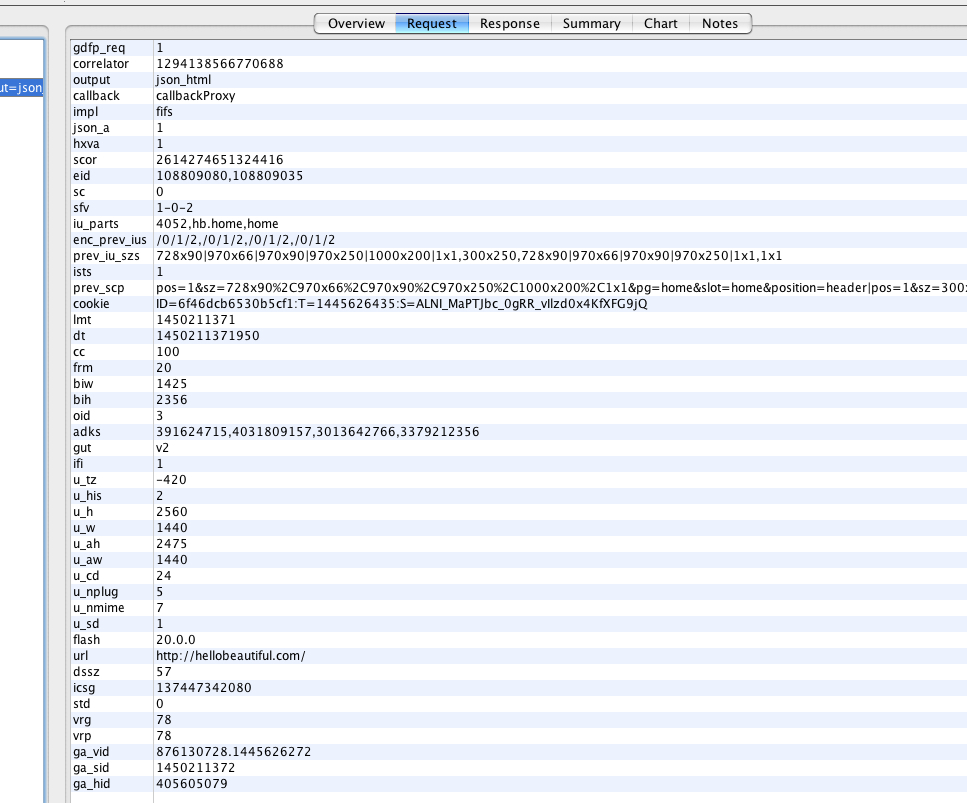The image size is (967, 803).
Task: Select the 'callbackProxy' callback value
Action: point(195,96)
